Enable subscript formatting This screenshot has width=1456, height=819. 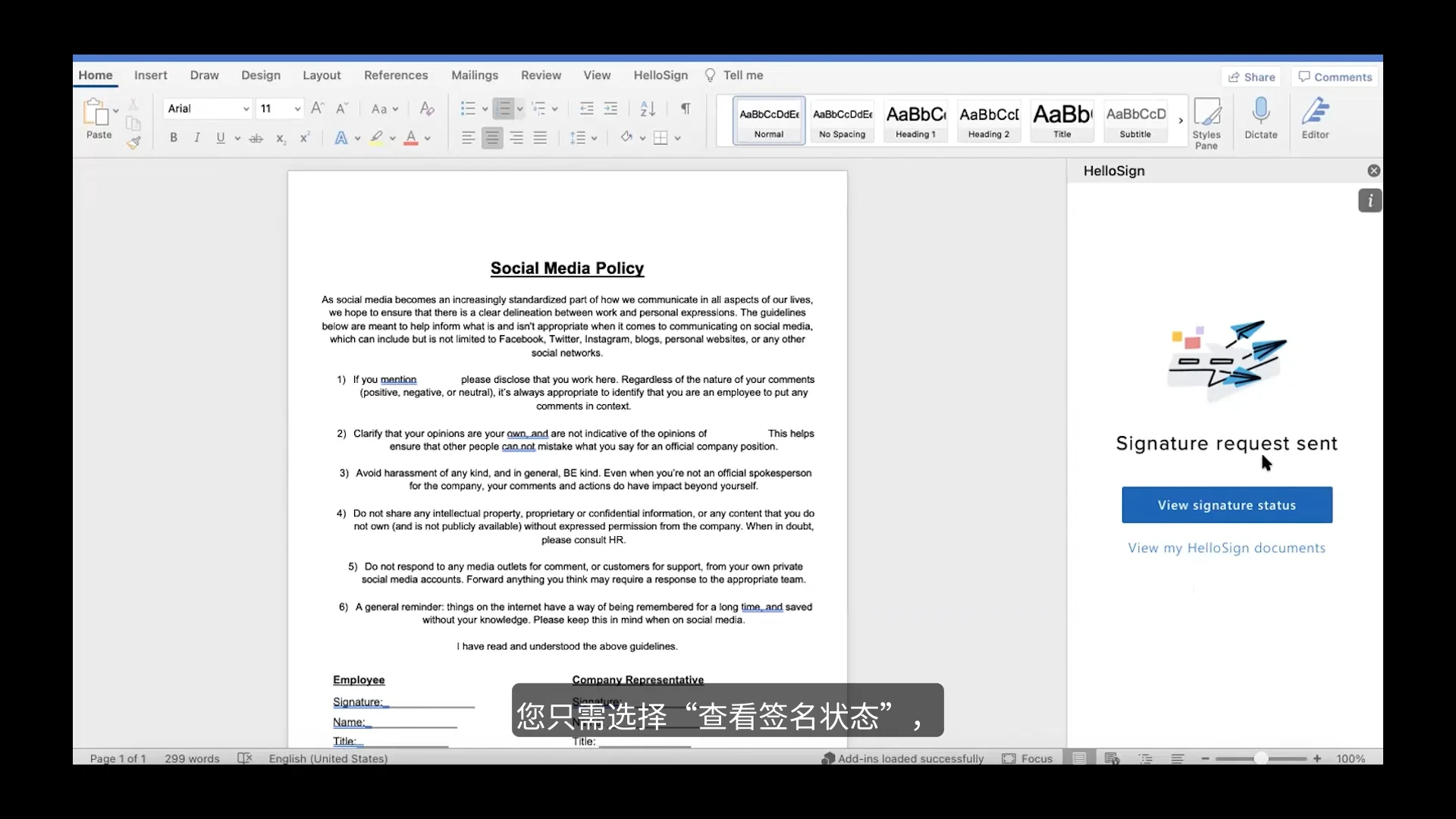coord(280,137)
